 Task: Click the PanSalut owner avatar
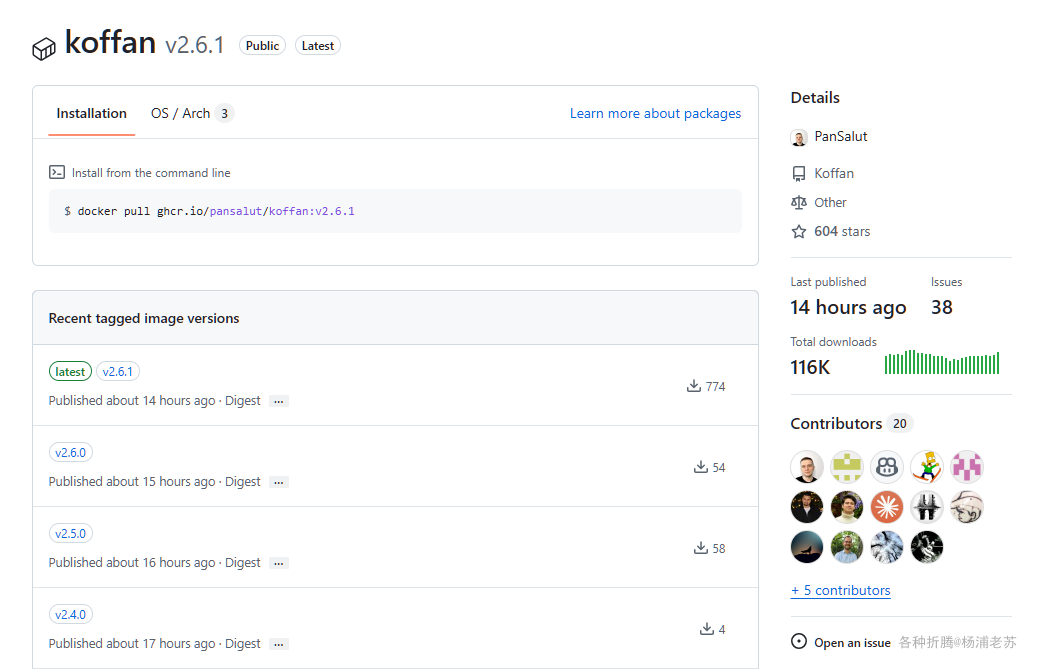pos(799,138)
